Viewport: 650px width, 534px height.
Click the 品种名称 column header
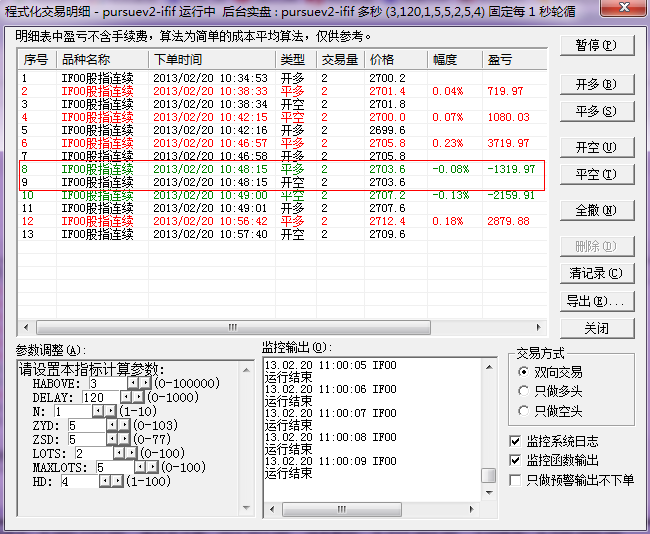[x=102, y=60]
